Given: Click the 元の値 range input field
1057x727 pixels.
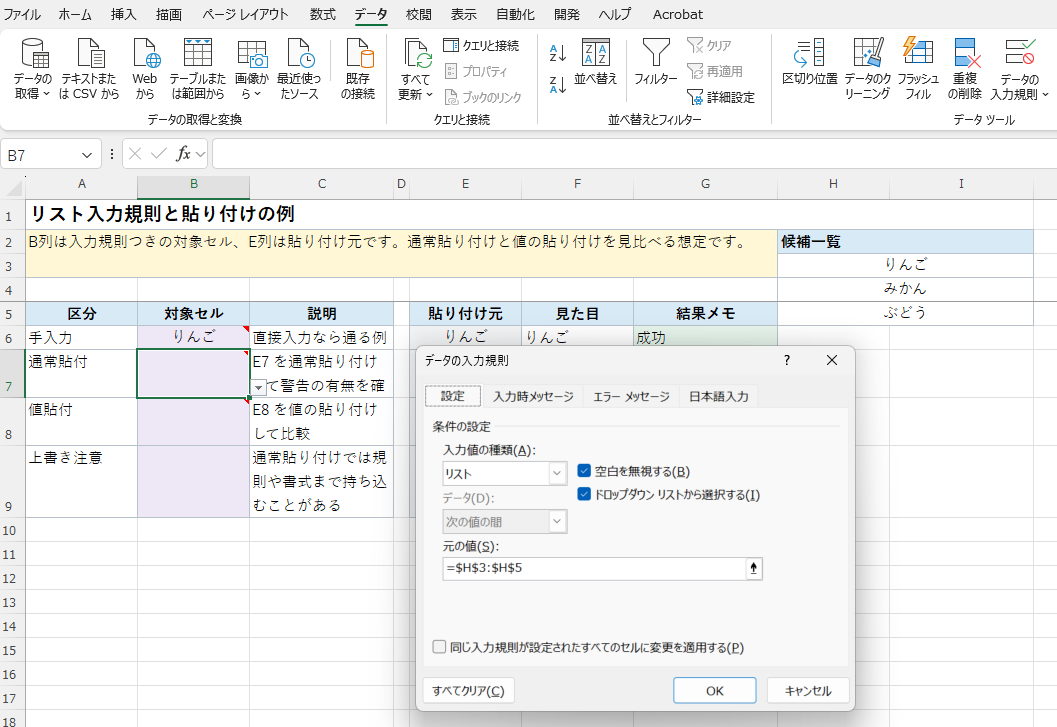Looking at the screenshot, I should click(590, 567).
